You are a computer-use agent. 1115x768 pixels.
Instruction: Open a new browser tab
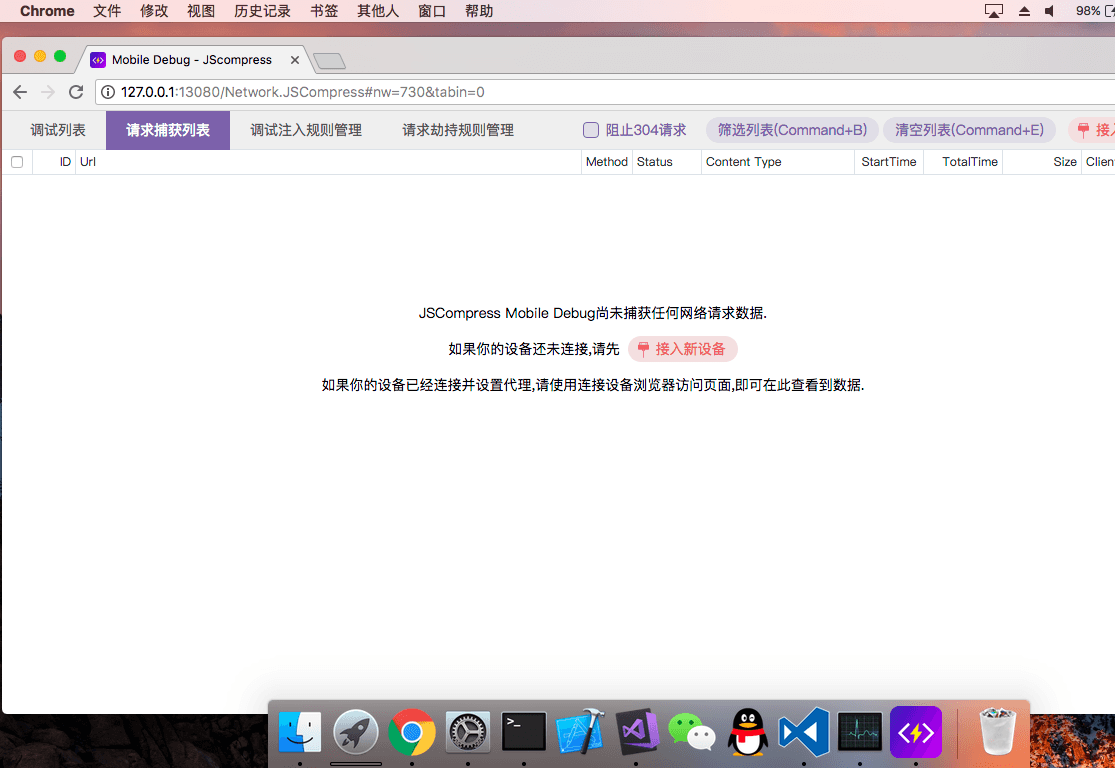coord(329,61)
